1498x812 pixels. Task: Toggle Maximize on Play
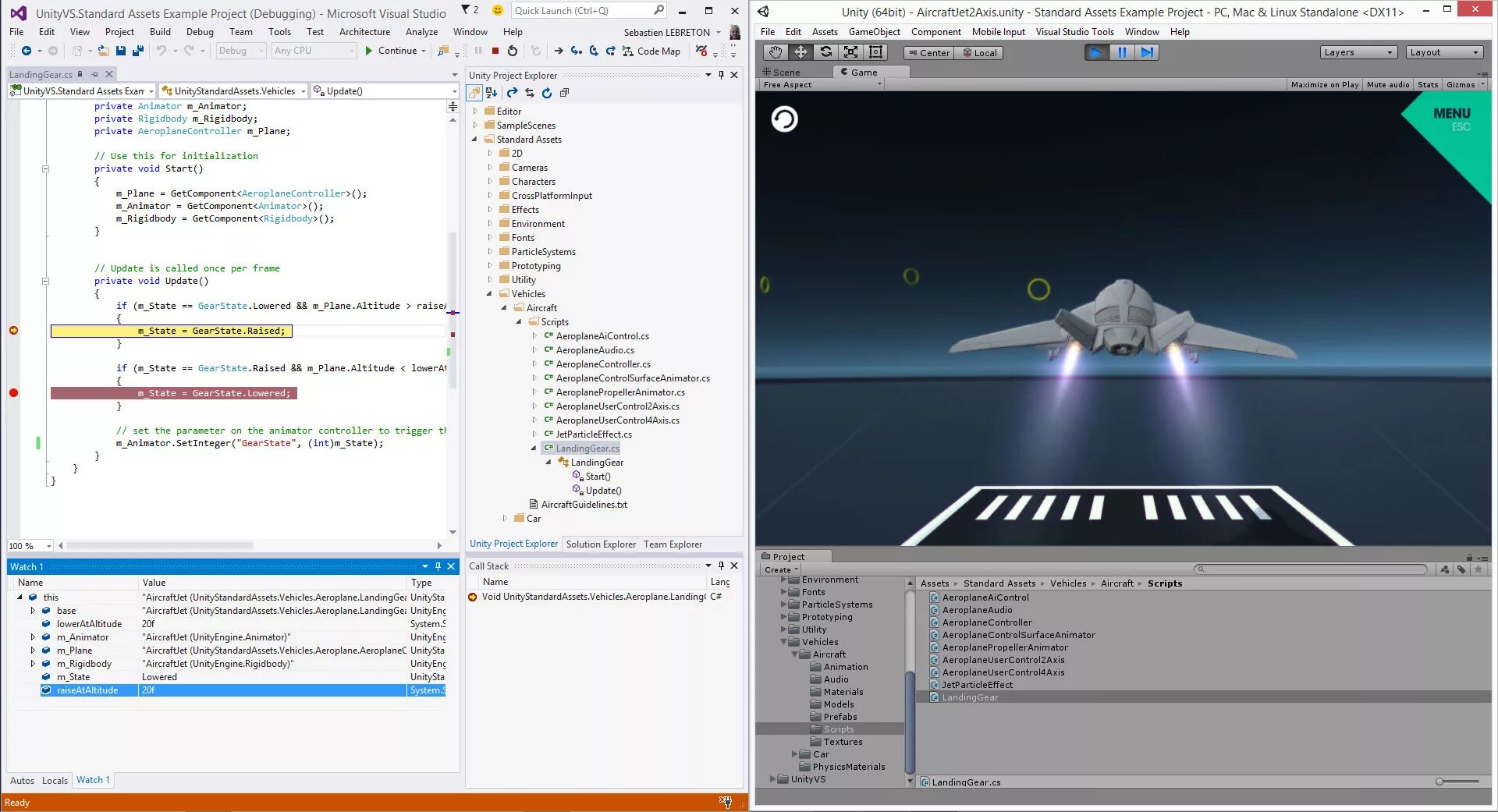(1324, 84)
